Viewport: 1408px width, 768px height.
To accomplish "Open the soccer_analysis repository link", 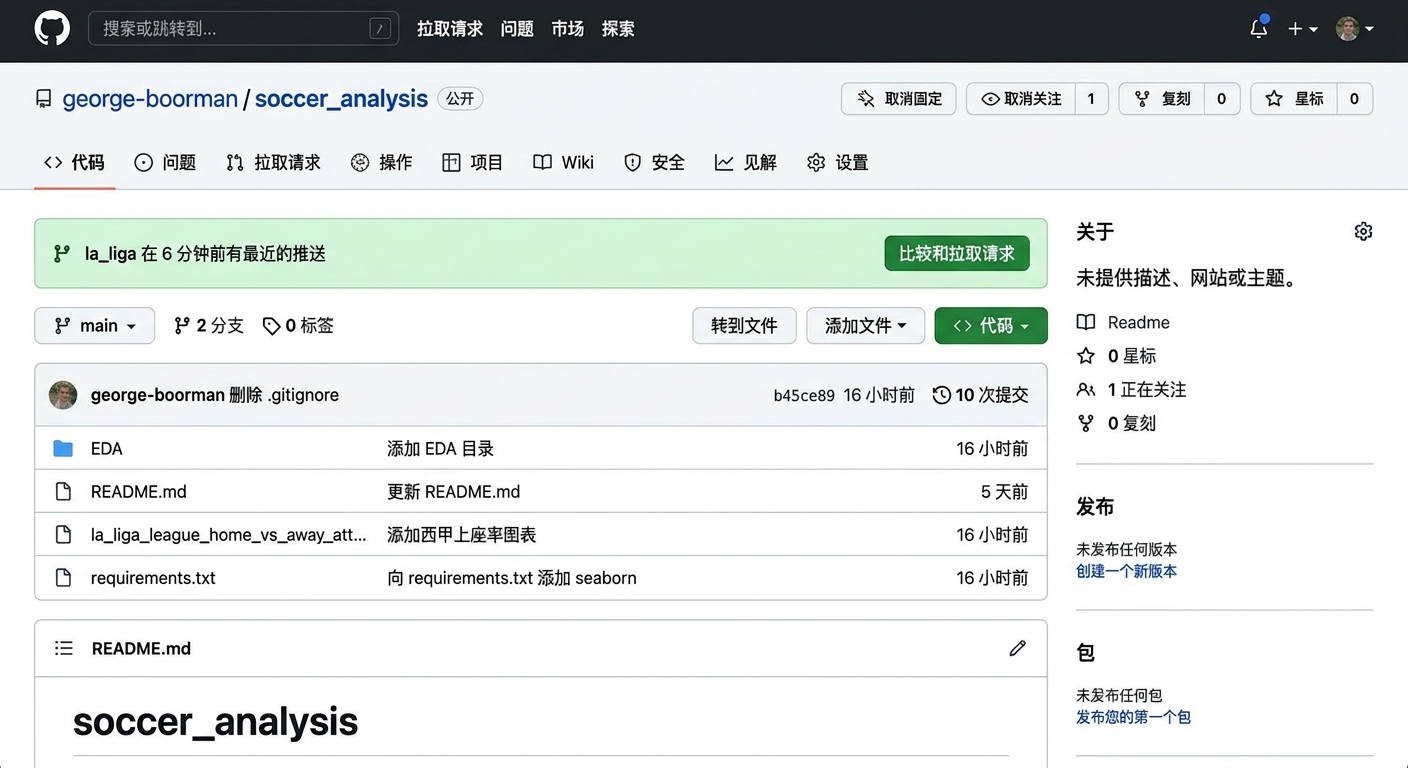I will (x=341, y=99).
